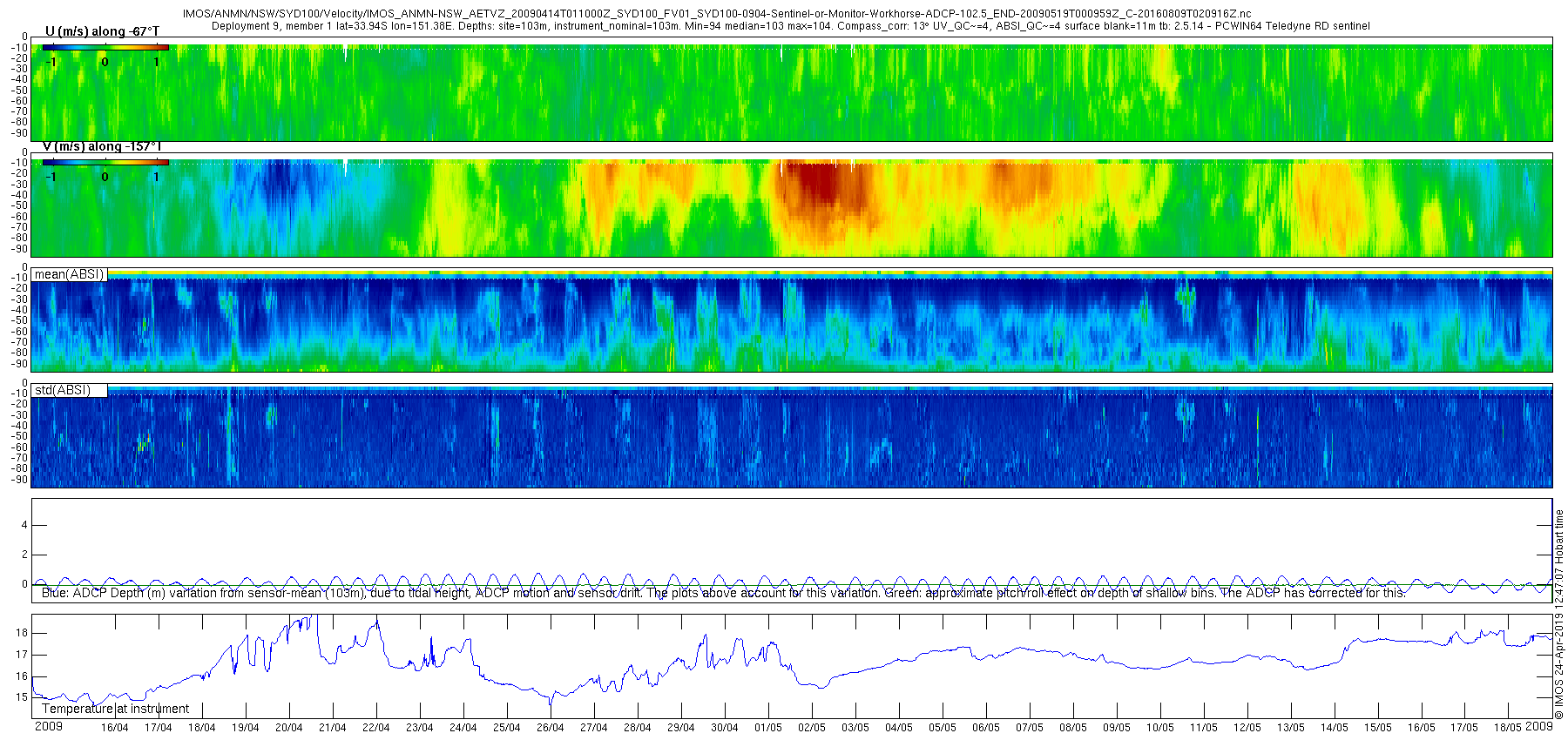Viewport: 1568px width, 740px height.
Task: Click the '13/05' date tick label
Action: coord(1291,728)
